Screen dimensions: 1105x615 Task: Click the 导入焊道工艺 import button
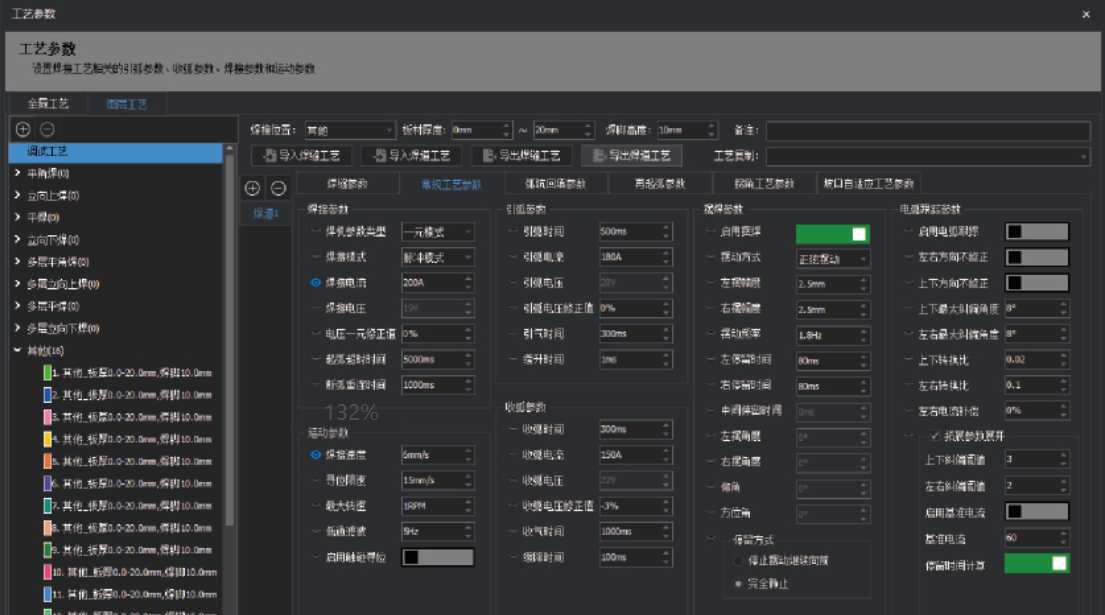point(412,156)
